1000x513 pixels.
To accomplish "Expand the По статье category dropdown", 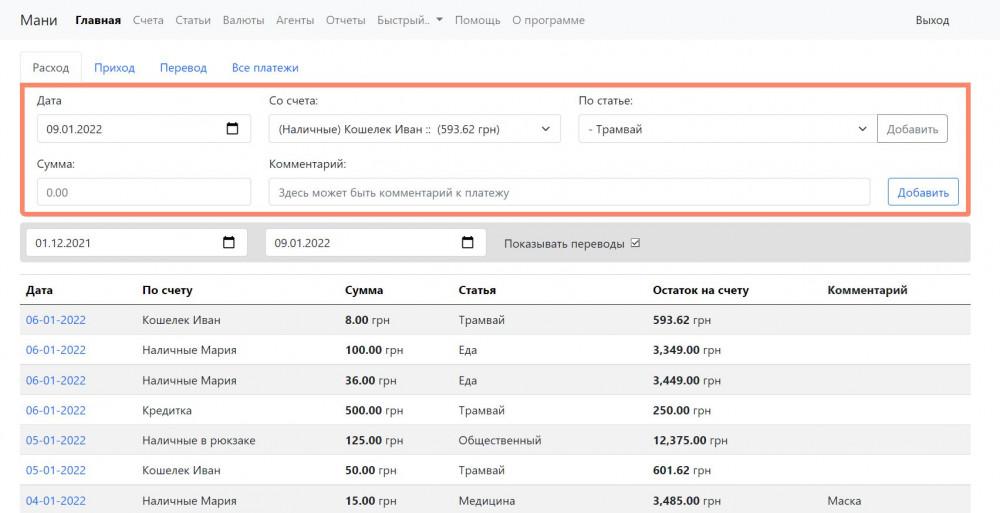I will click(727, 129).
